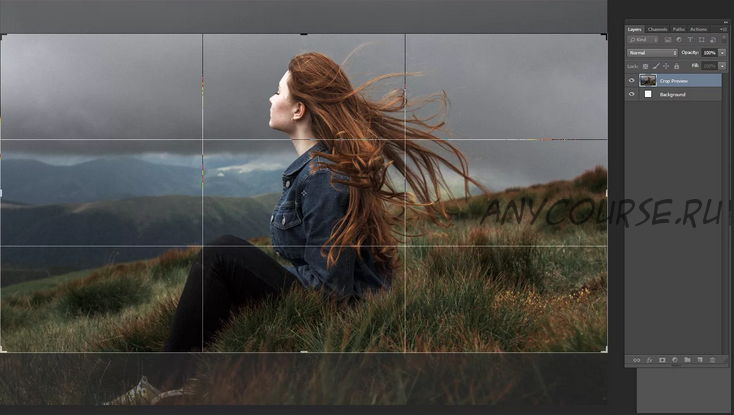
Task: Filter layers by type (T icon)
Action: [689, 40]
